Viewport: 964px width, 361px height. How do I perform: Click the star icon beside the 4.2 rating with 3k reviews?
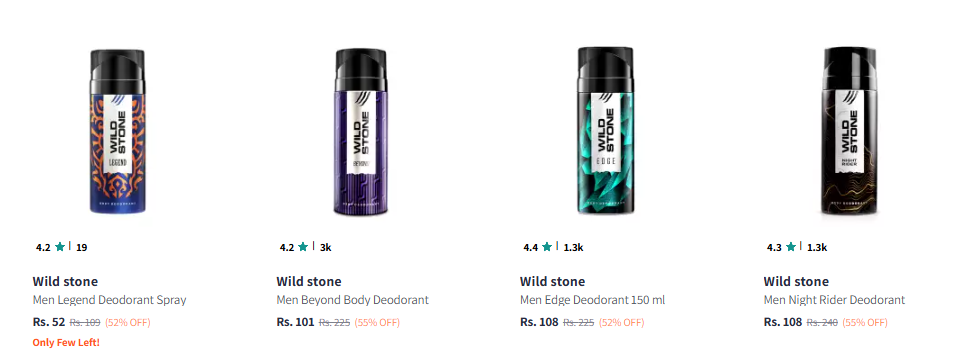[303, 247]
